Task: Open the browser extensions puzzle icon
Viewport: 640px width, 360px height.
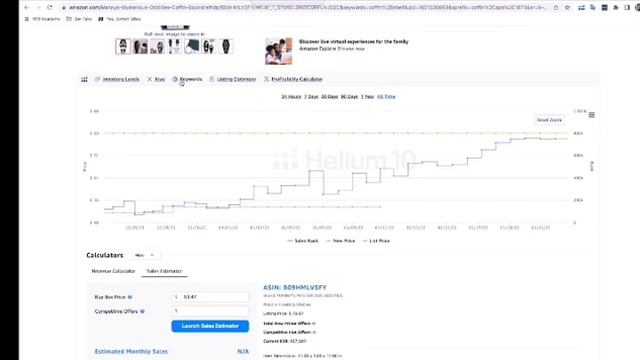Action: pyautogui.click(x=616, y=7)
